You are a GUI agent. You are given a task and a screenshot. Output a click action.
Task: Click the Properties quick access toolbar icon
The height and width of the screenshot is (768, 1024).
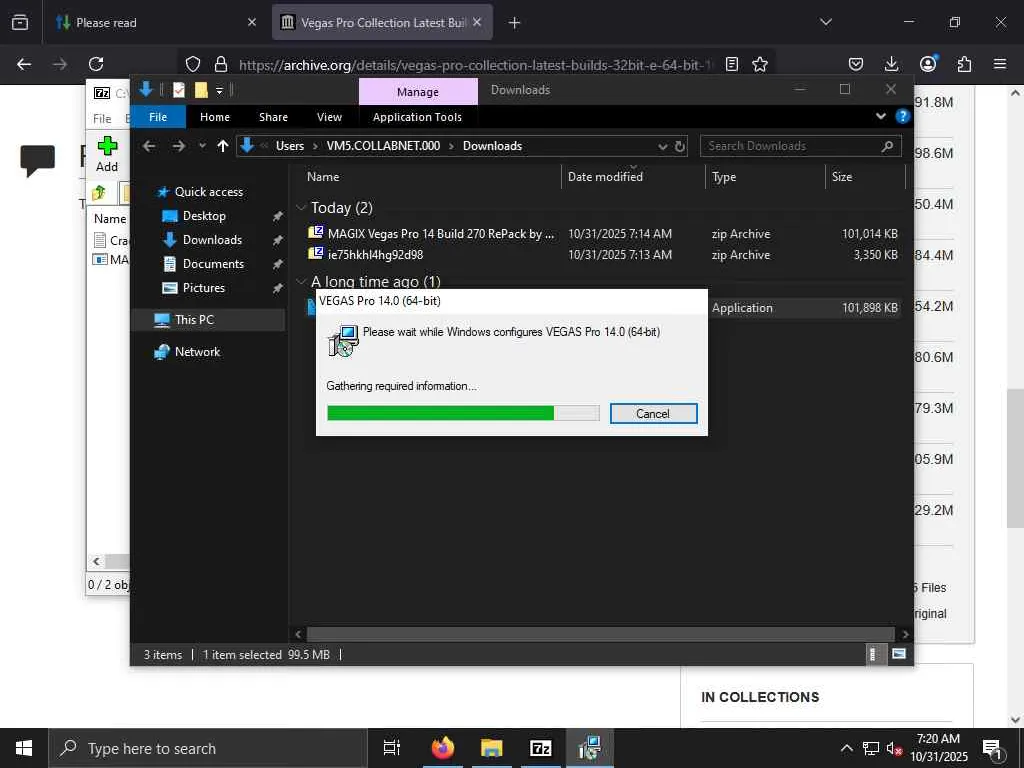click(178, 90)
